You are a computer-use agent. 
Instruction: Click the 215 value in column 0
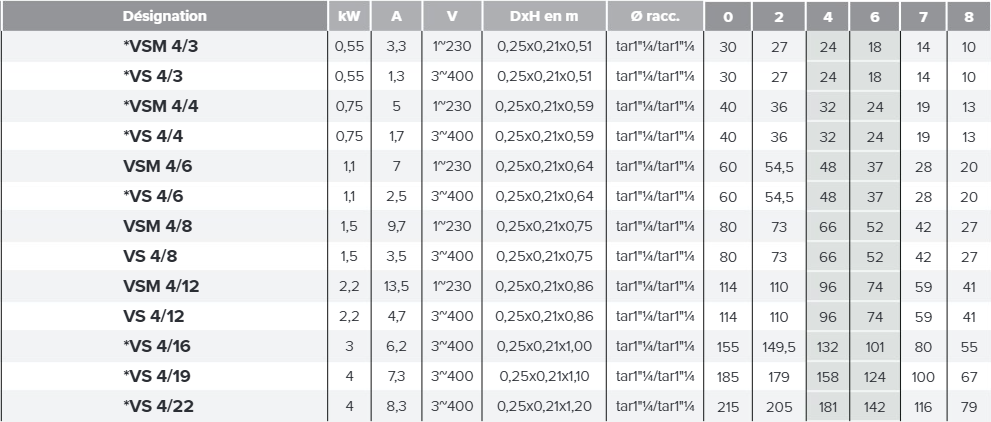pyautogui.click(x=727, y=407)
